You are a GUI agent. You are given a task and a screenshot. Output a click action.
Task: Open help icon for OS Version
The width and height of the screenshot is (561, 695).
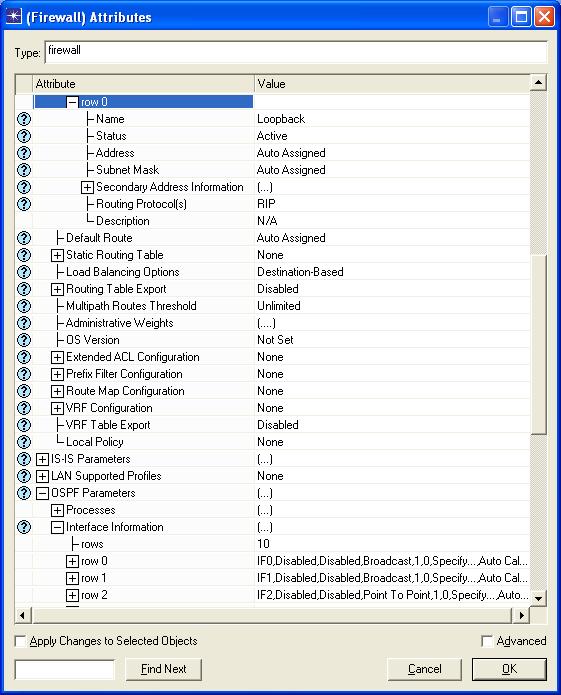click(x=24, y=340)
